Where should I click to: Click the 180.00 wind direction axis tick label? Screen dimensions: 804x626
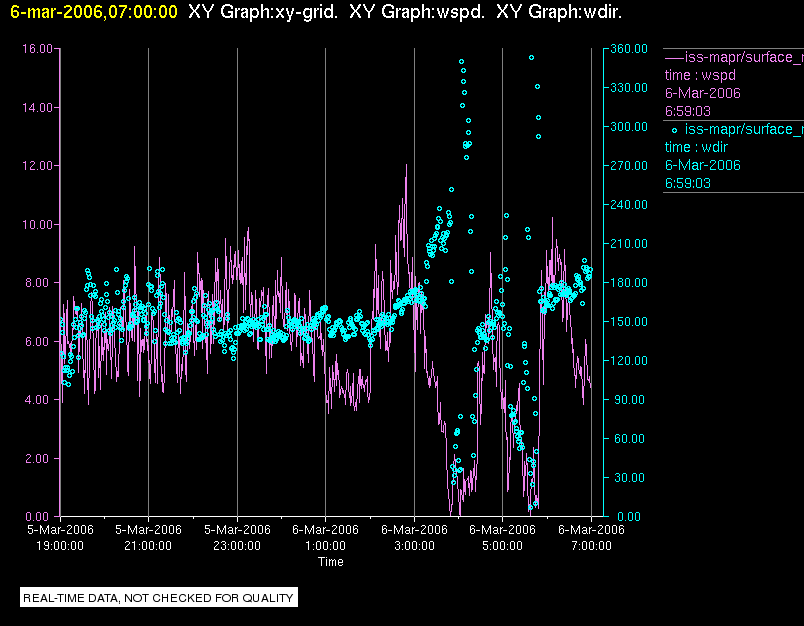coord(629,282)
